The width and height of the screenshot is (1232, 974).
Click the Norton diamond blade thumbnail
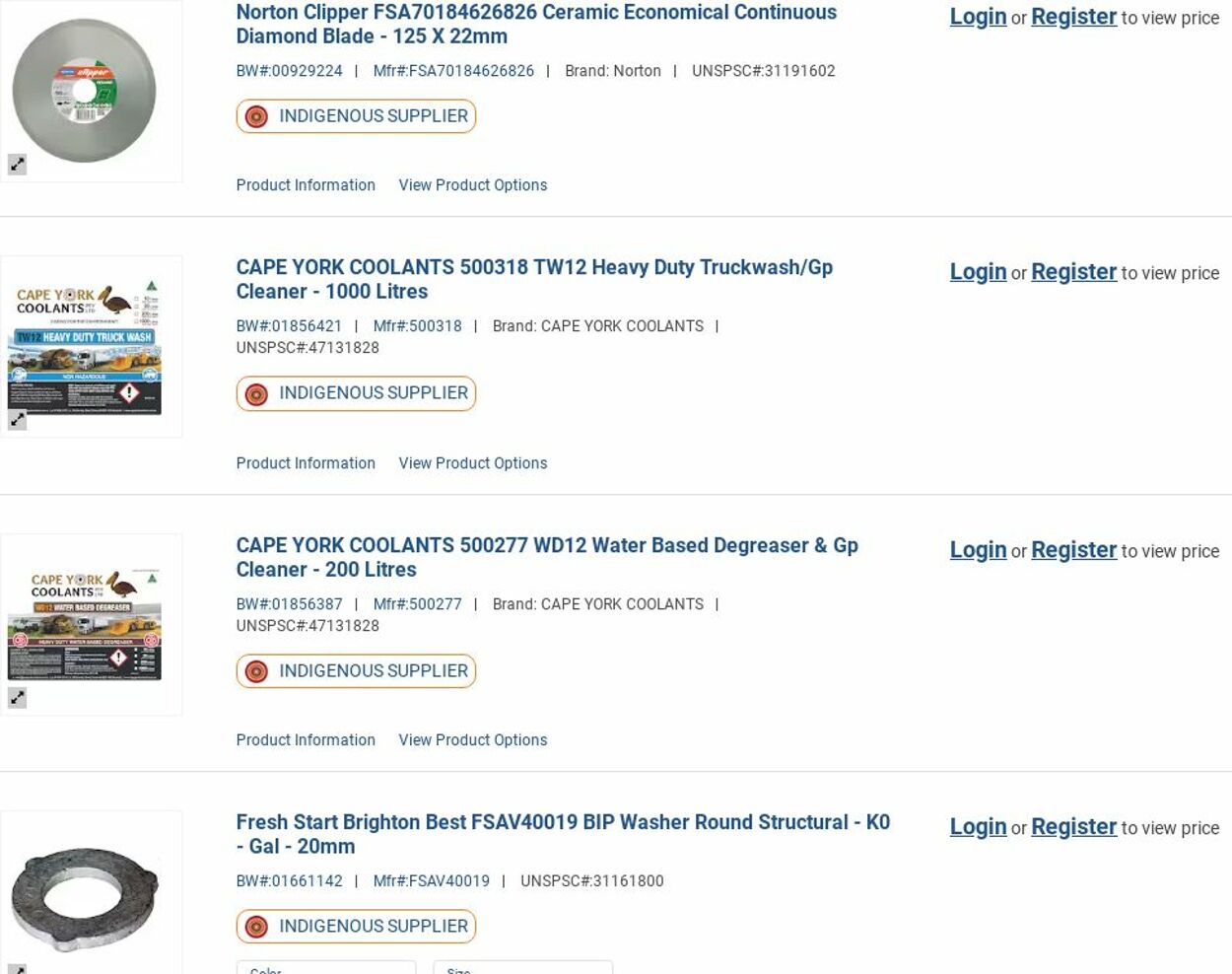pyautogui.click(x=85, y=91)
